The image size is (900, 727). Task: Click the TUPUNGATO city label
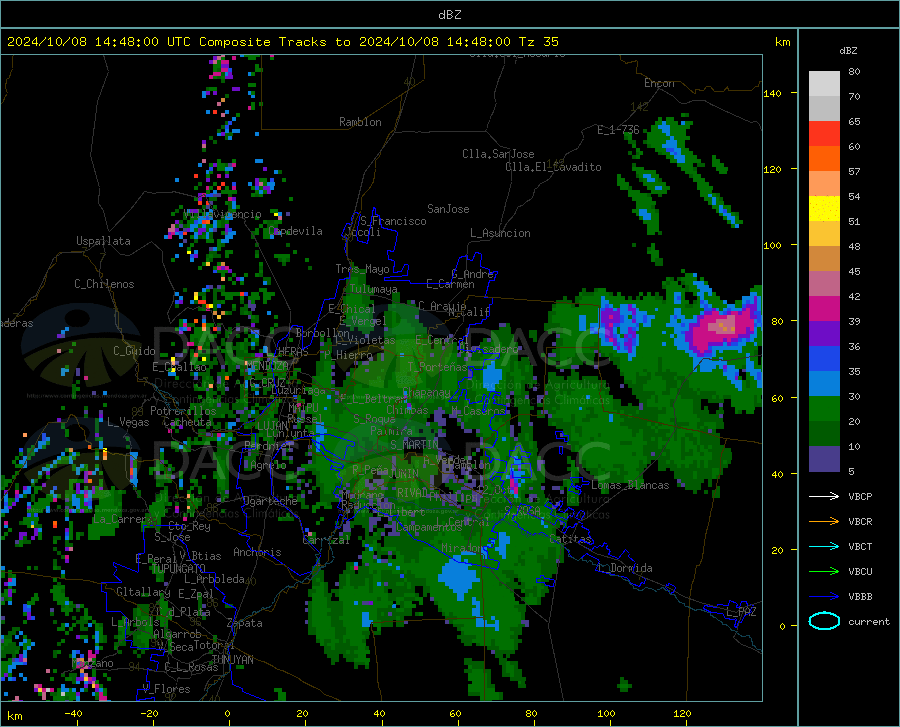tap(178, 568)
